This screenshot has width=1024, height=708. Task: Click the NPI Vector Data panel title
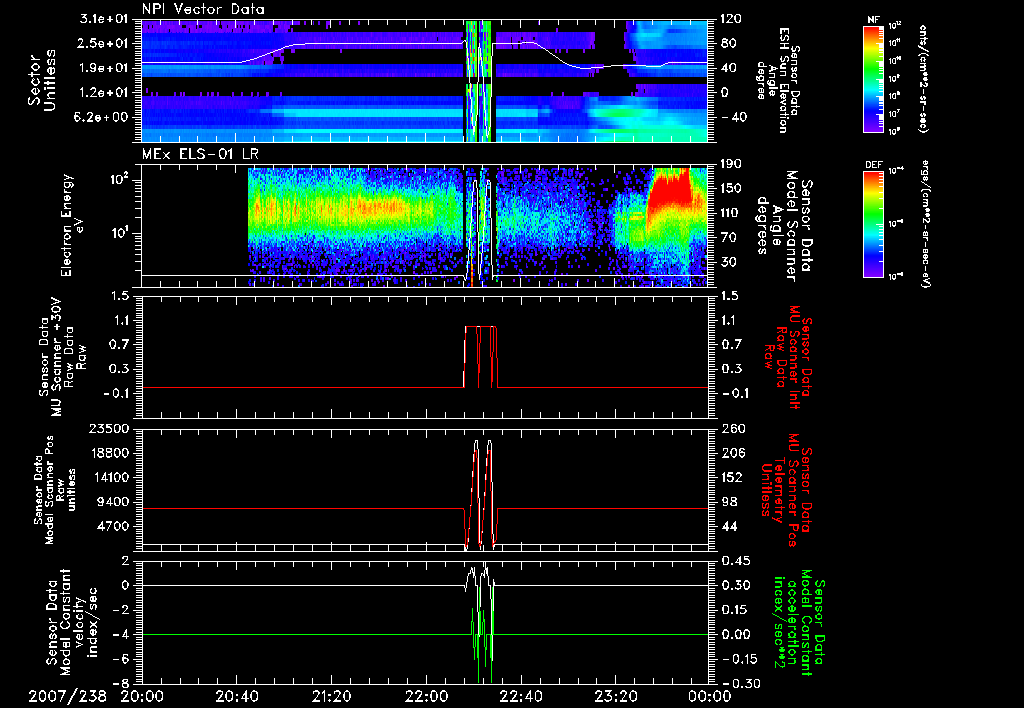pyautogui.click(x=203, y=9)
